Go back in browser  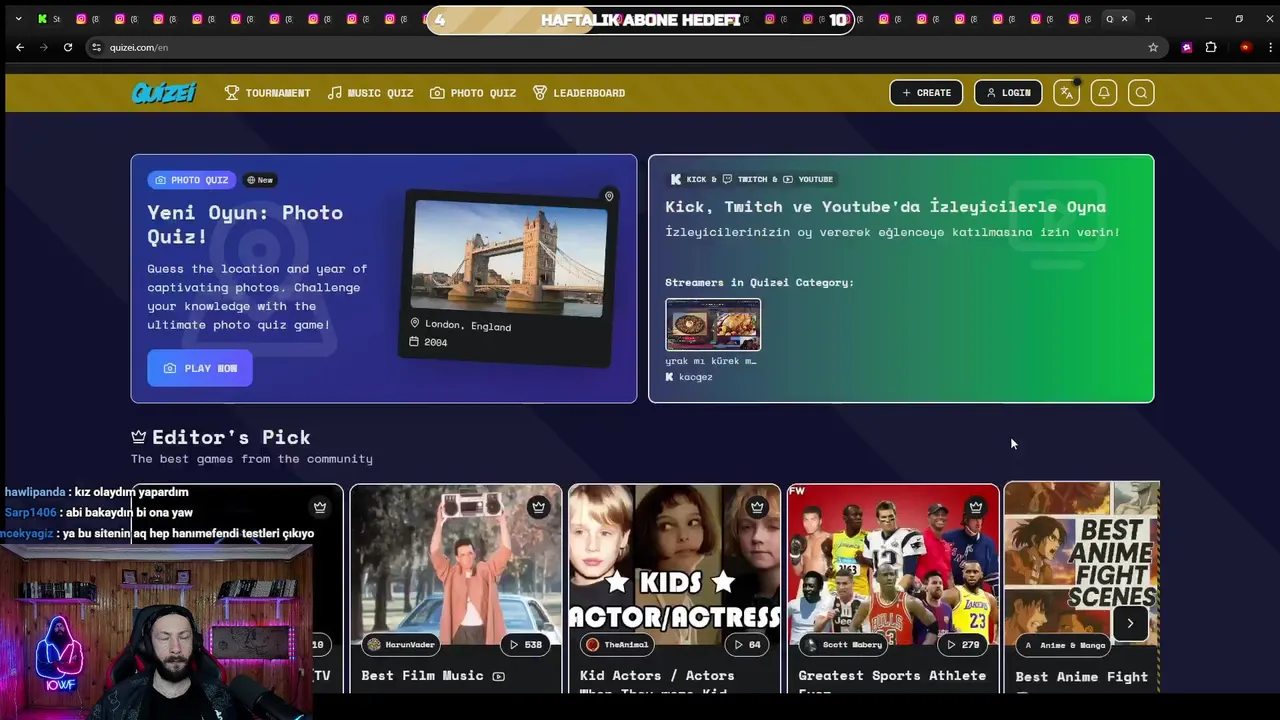pos(20,47)
